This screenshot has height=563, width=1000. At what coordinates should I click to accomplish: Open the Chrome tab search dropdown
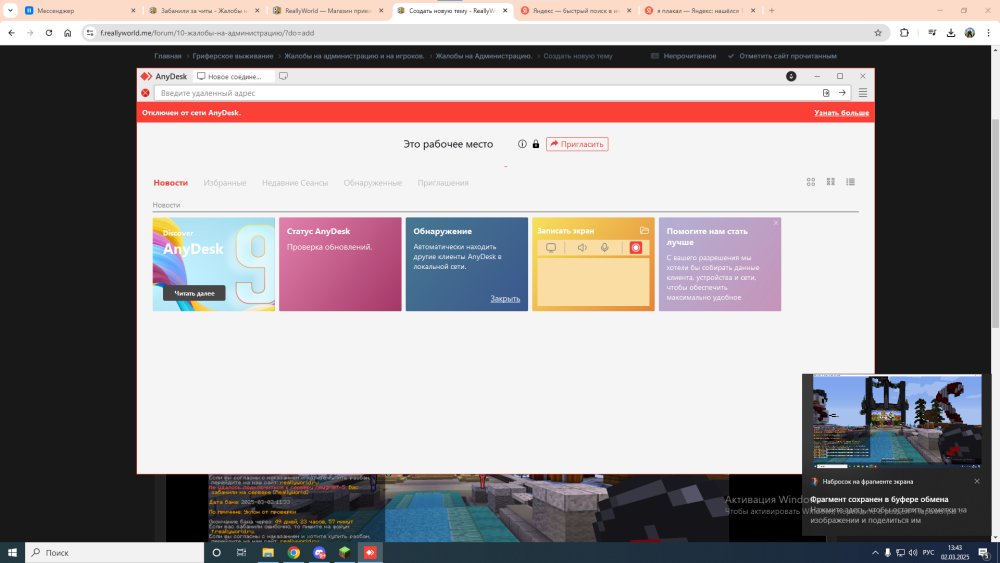[10, 10]
